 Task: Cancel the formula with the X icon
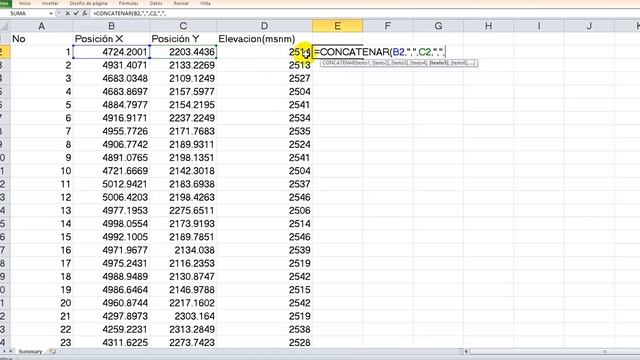pyautogui.click(x=68, y=13)
